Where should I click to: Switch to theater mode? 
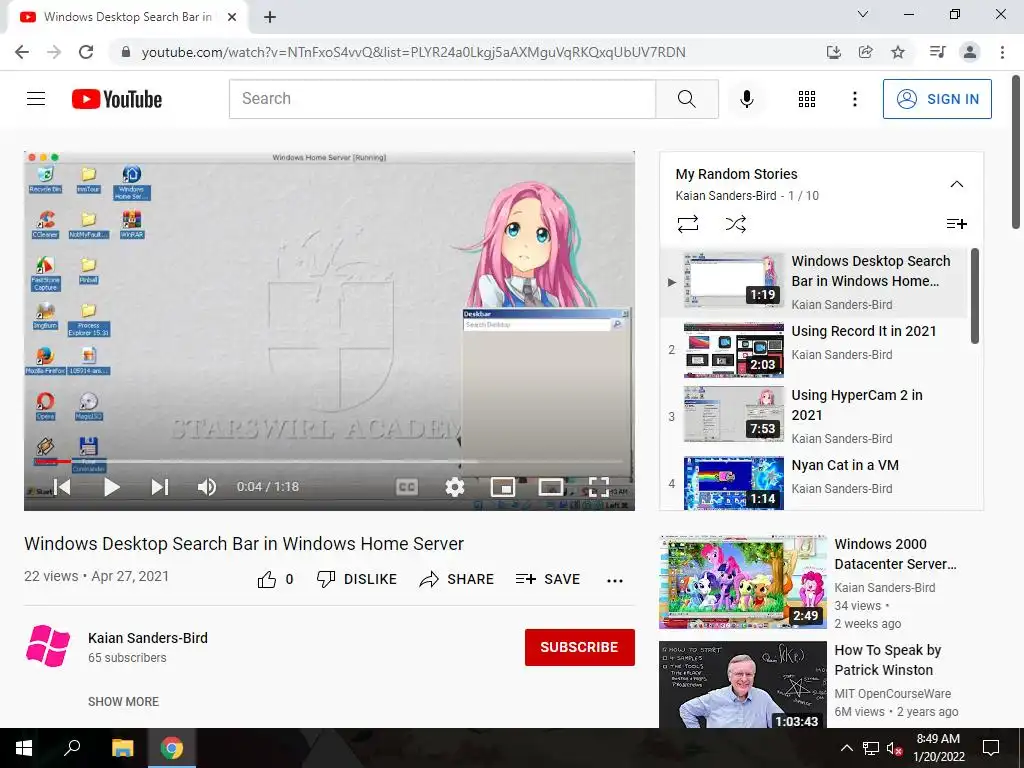click(x=551, y=487)
